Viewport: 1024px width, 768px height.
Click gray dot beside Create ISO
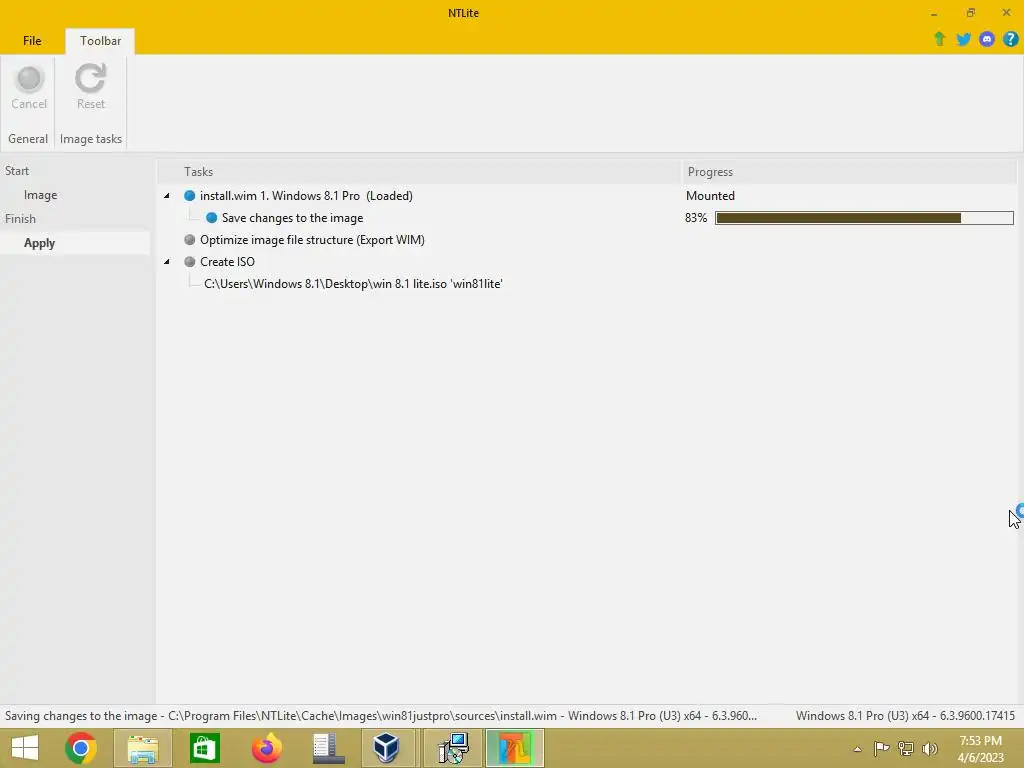point(190,262)
